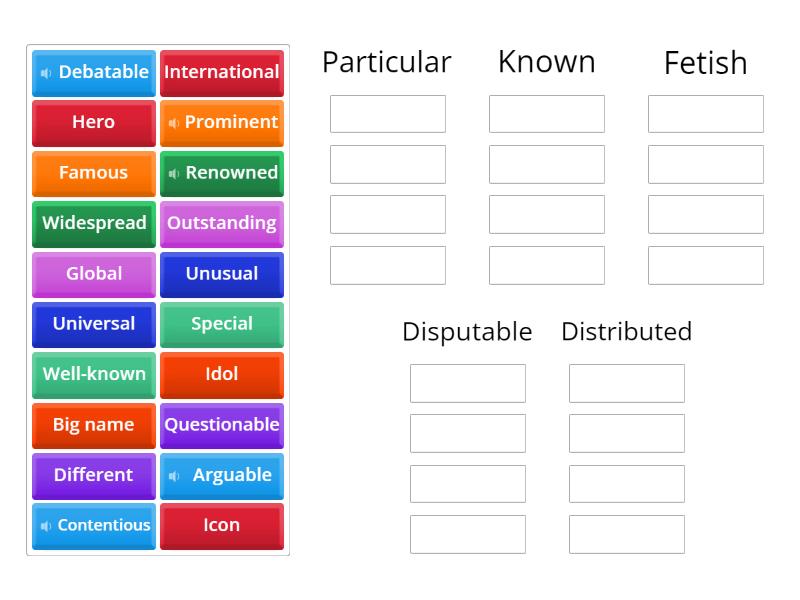Play pronunciation audio for Prominent
Image resolution: width=800 pixels, height=600 pixels.
coord(172,123)
